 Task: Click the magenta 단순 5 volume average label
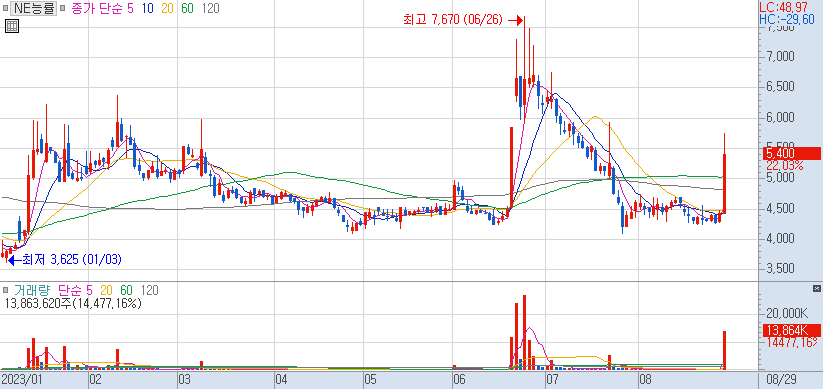click(75, 290)
